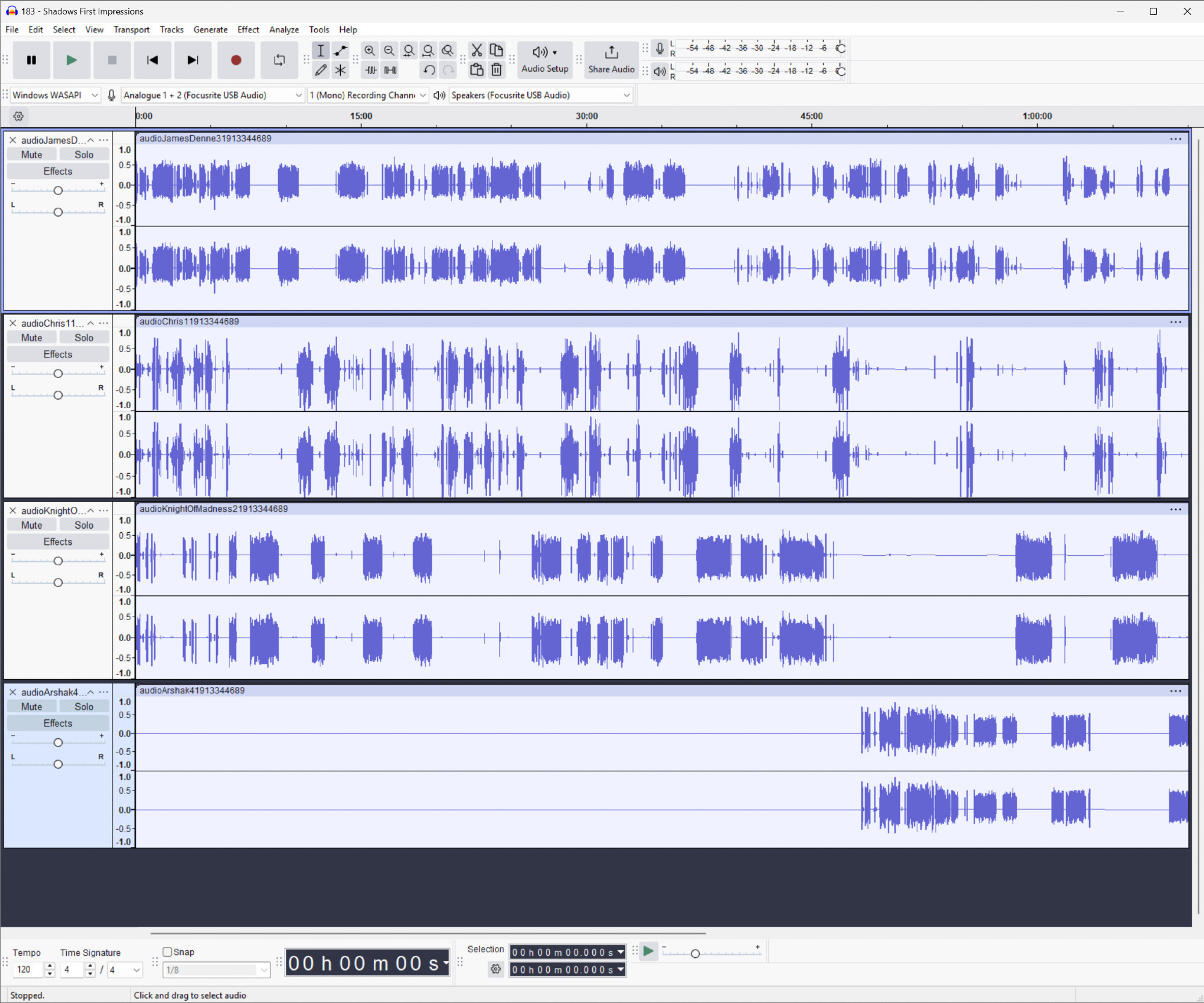Choose the Draw (pencil) tool
The height and width of the screenshot is (1003, 1204).
pos(321,70)
